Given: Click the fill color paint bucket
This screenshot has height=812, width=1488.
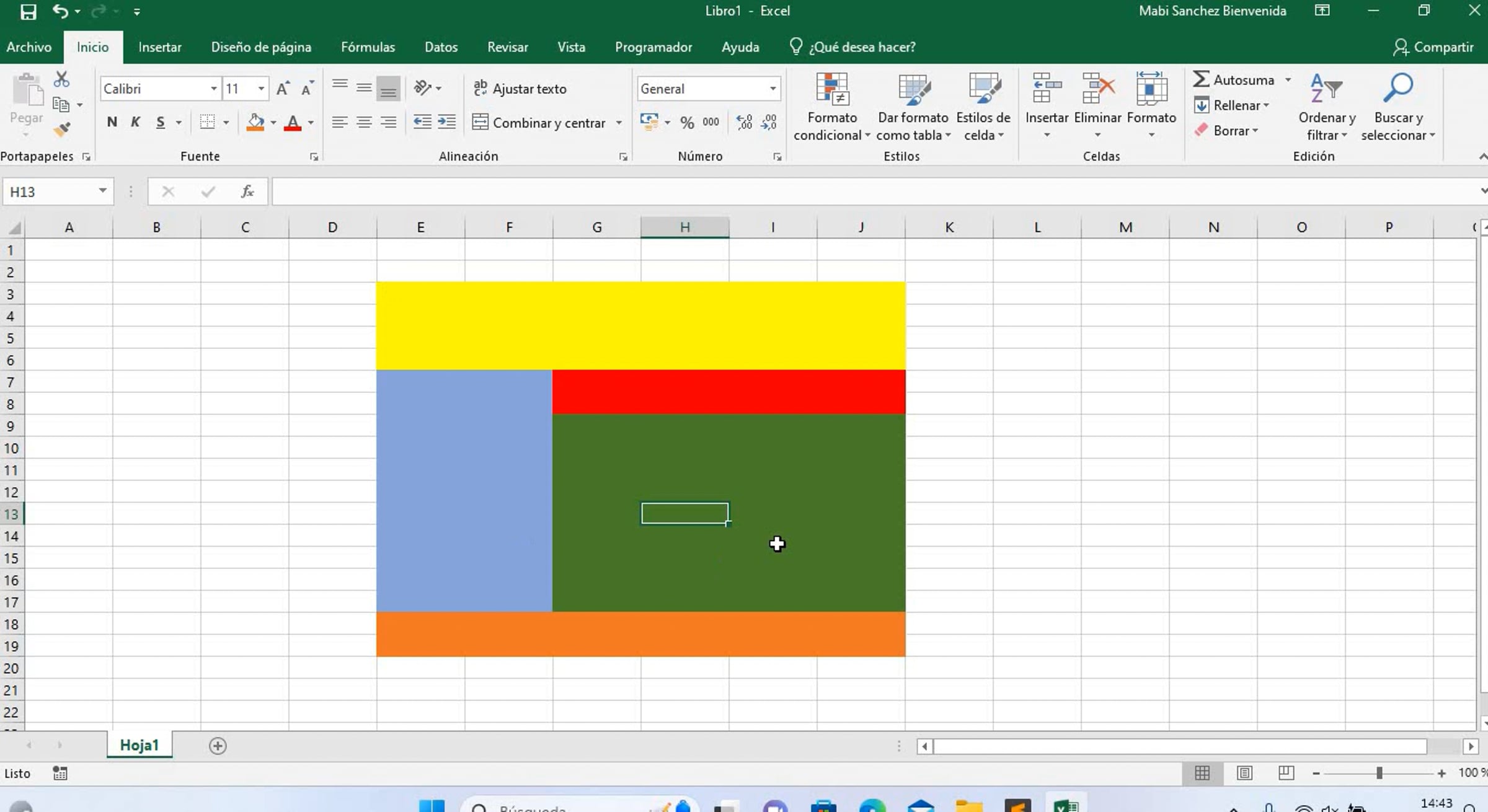Looking at the screenshot, I should (255, 122).
